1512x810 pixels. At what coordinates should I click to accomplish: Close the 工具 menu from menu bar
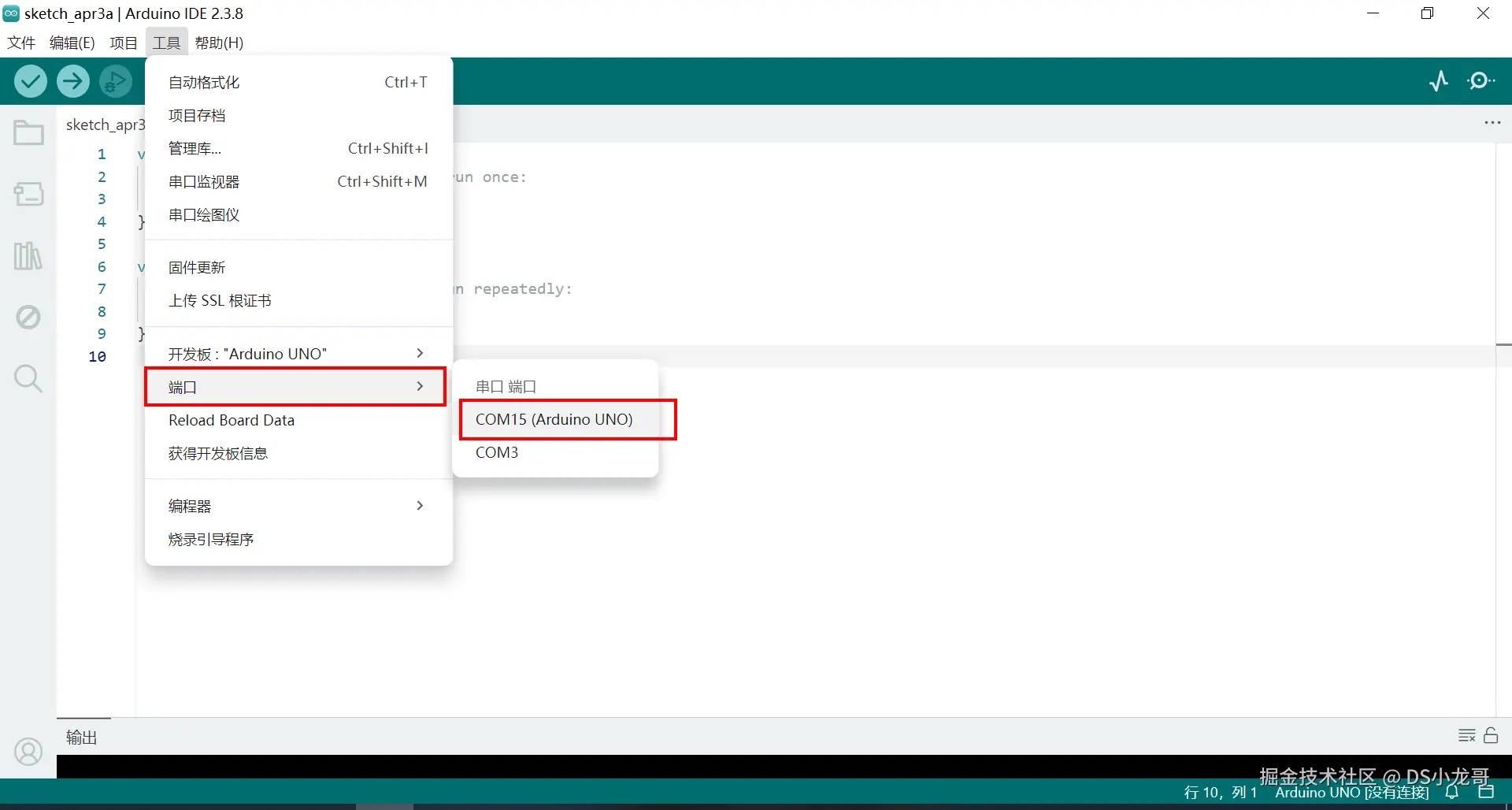pyautogui.click(x=166, y=43)
